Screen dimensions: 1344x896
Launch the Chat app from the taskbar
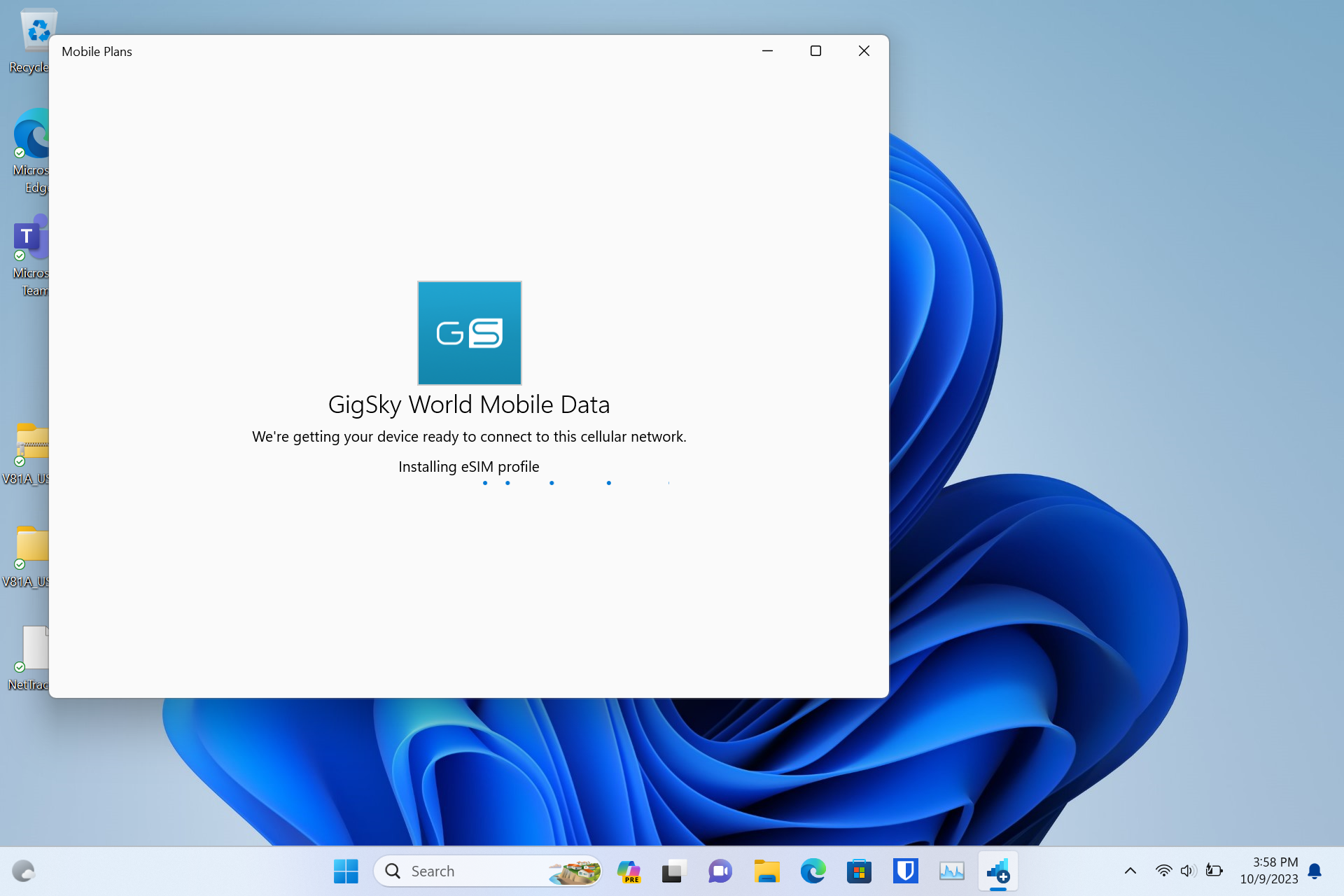pos(720,871)
